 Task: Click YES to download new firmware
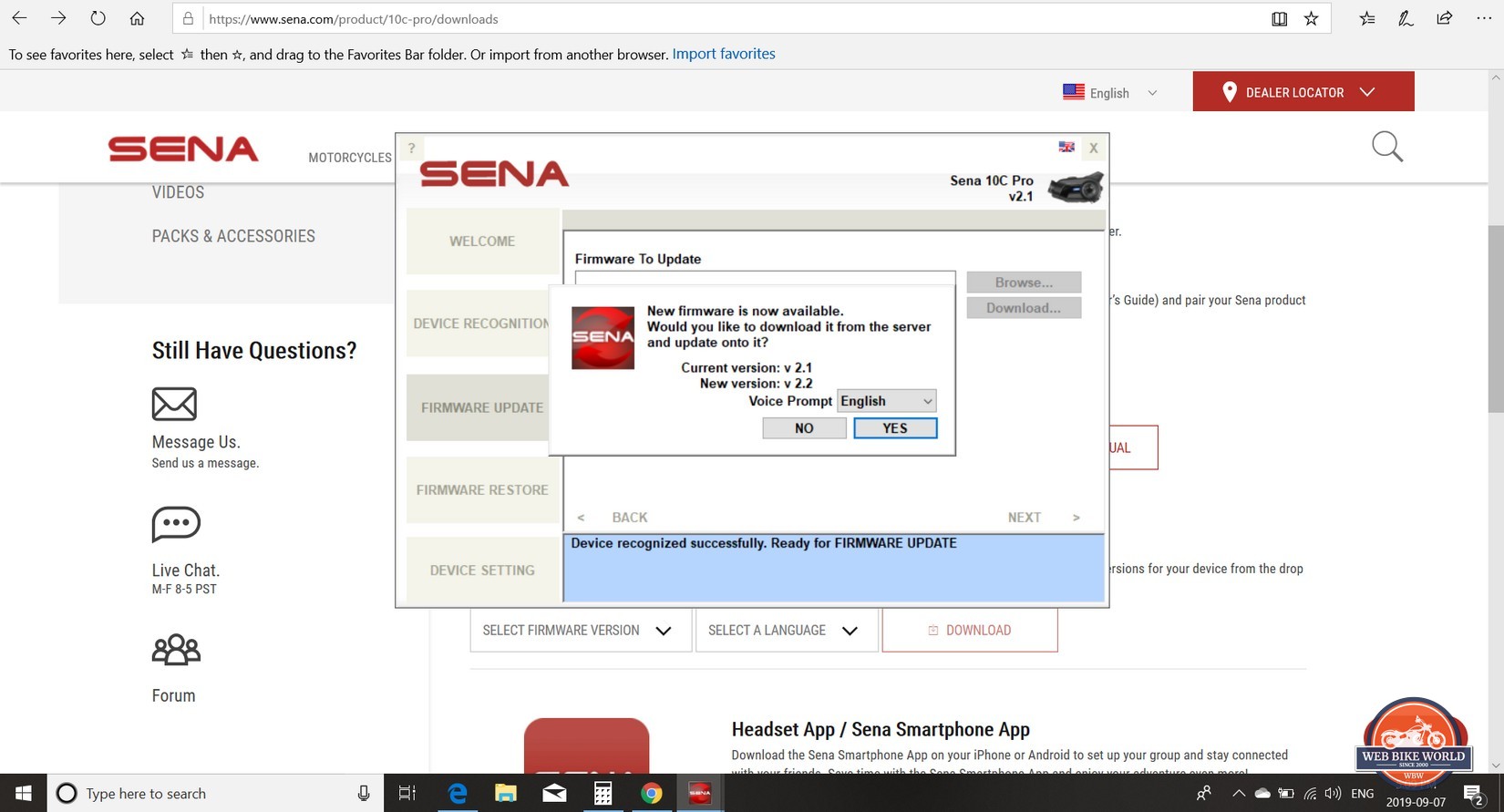coord(894,428)
